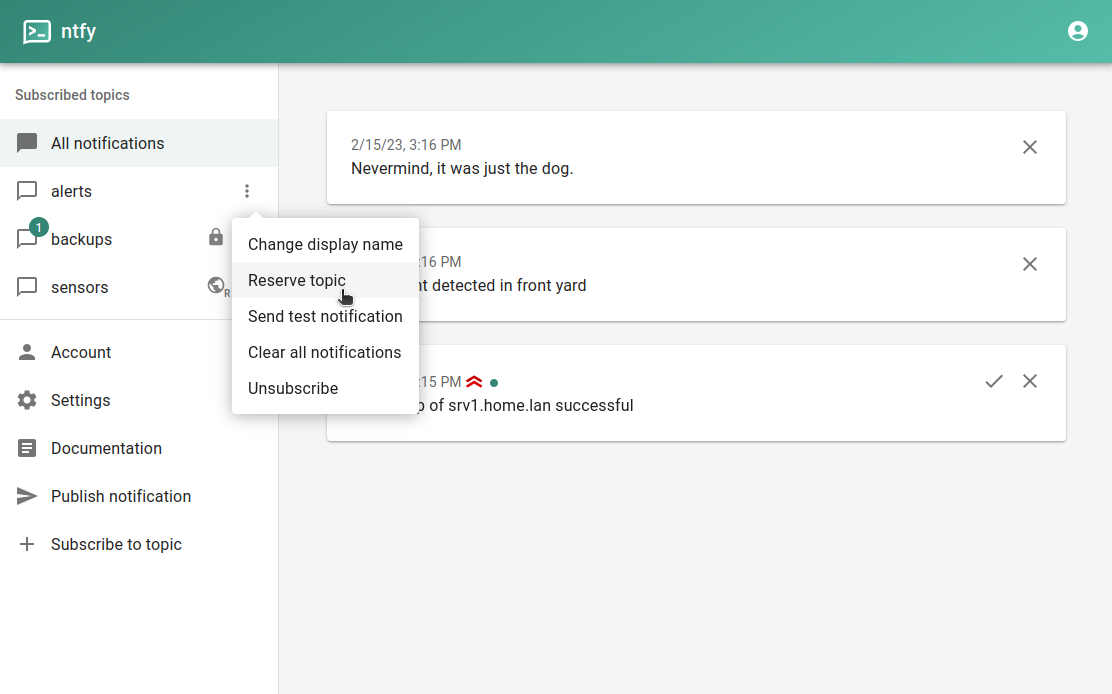Select 'Change display name' menu entry
1112x694 pixels.
pyautogui.click(x=325, y=244)
